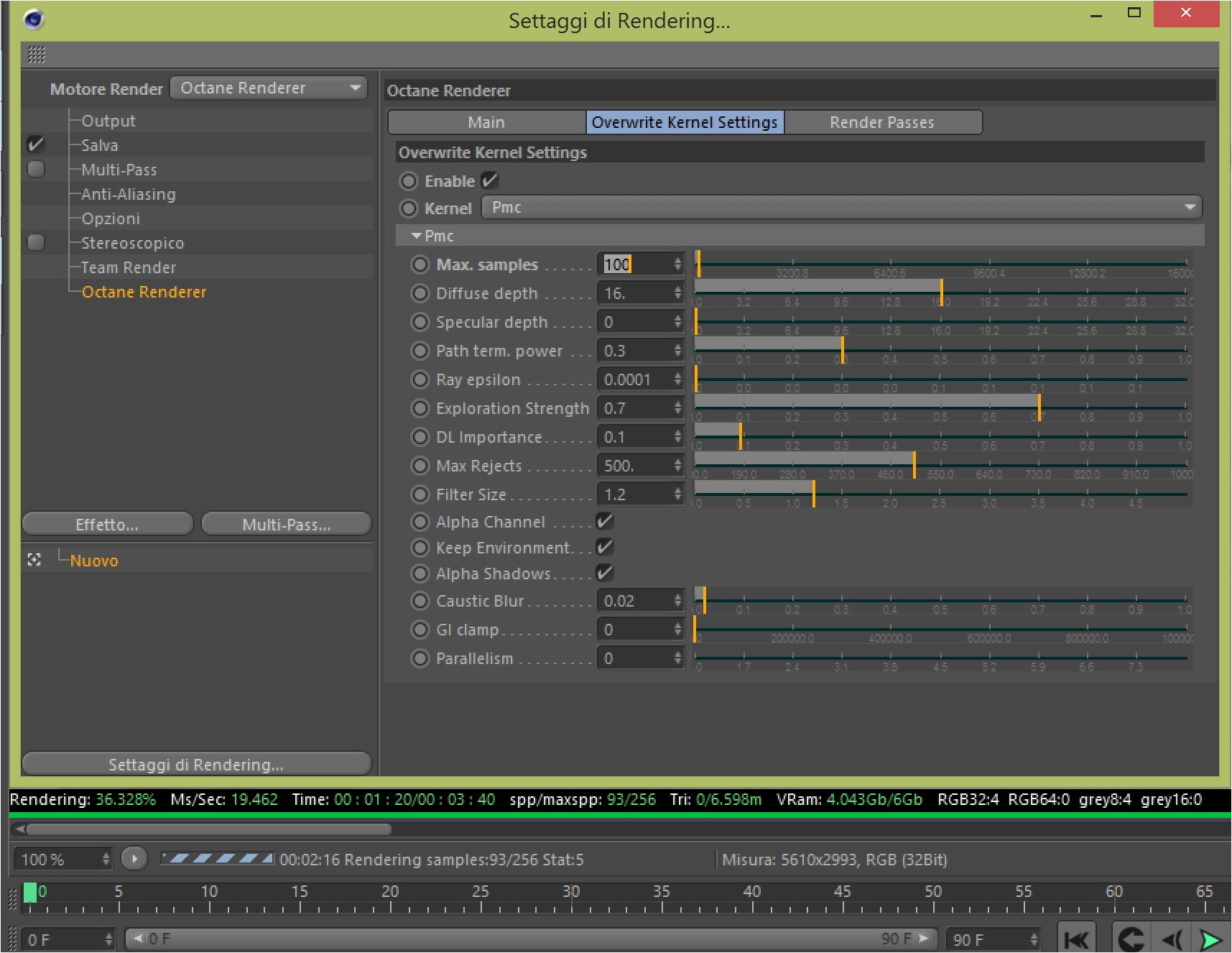Viewport: 1232px width, 953px height.
Task: Click the 0 F current frame stepper
Action: click(108, 939)
